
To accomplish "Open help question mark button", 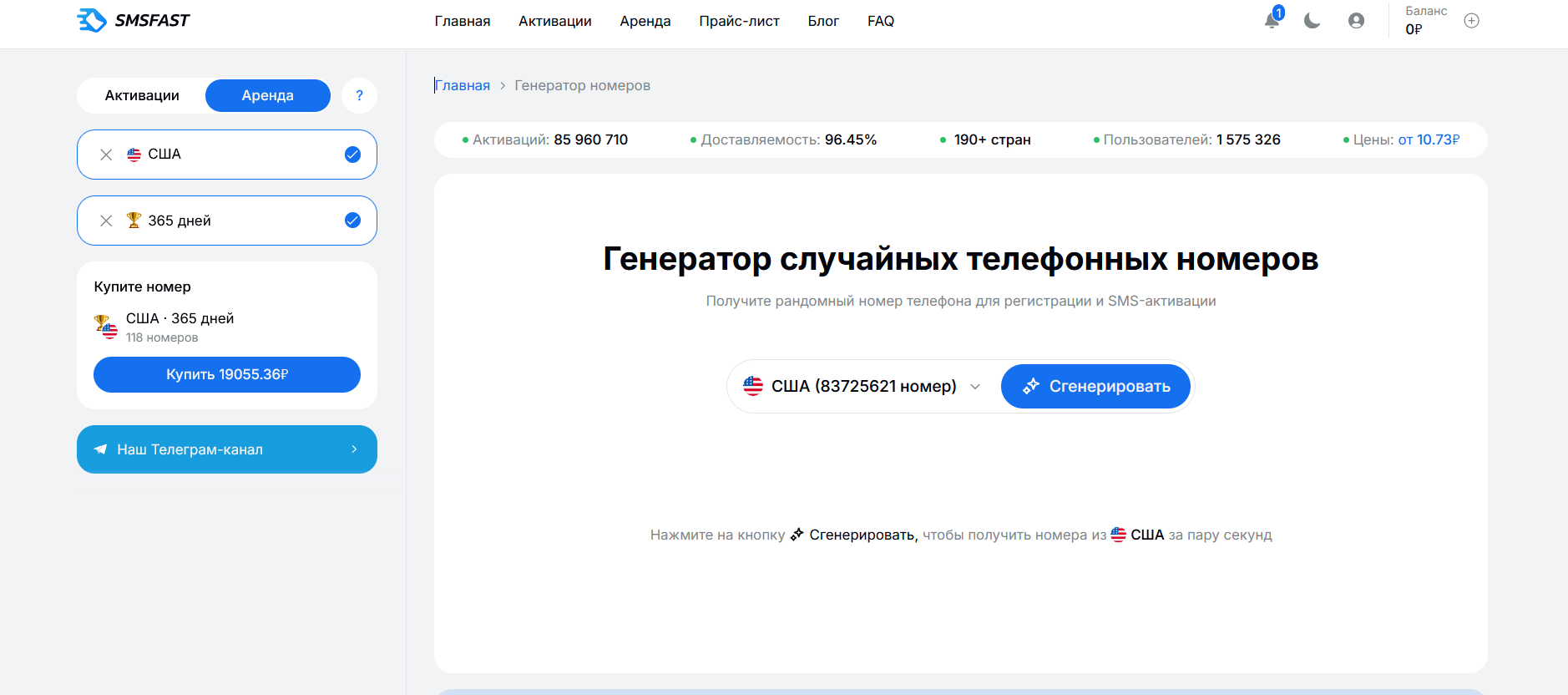I will point(359,95).
